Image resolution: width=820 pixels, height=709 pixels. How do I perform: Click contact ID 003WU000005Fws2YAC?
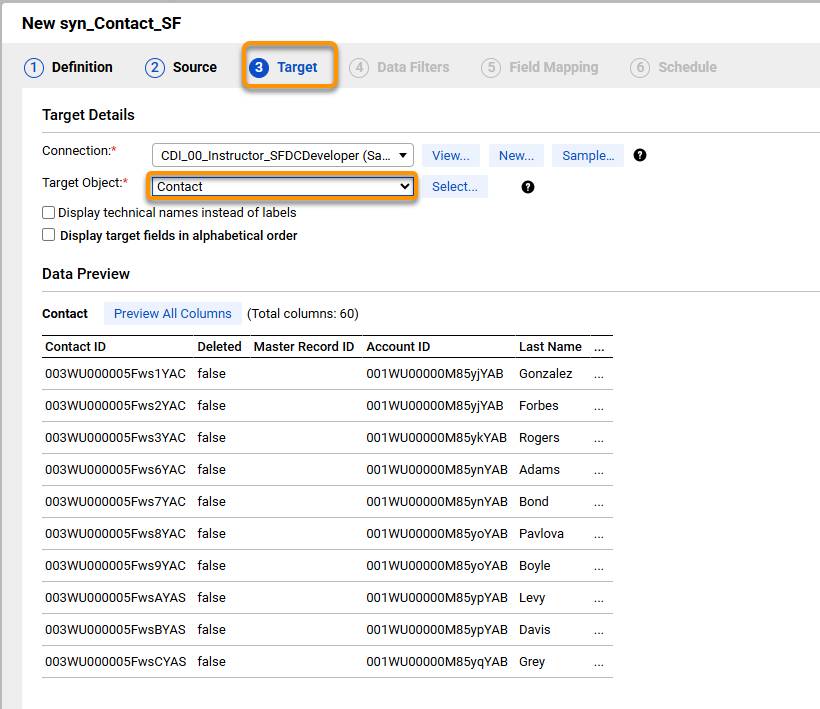115,406
